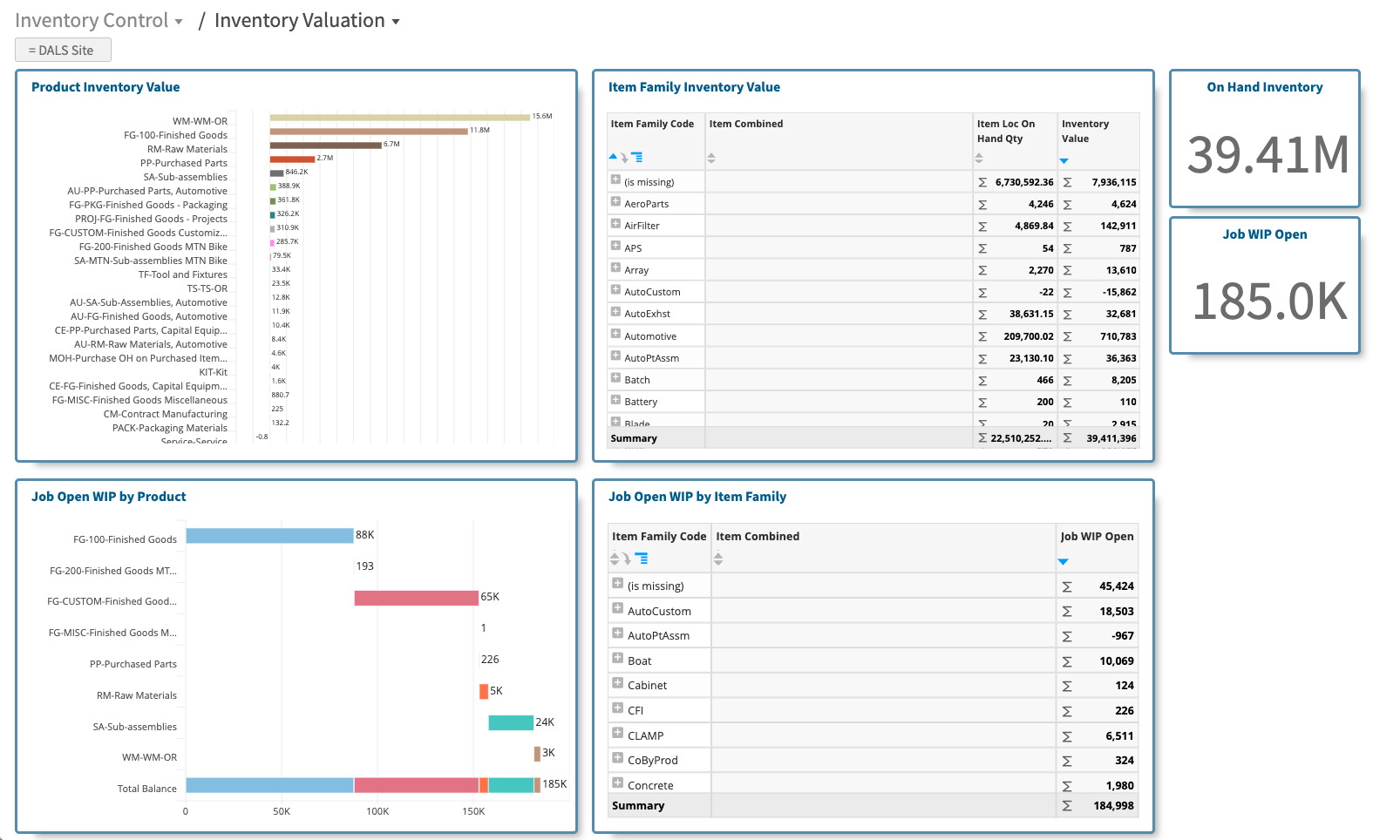Click the Product Inventory Value panel title
Screen dimensions: 1400x840
click(105, 87)
